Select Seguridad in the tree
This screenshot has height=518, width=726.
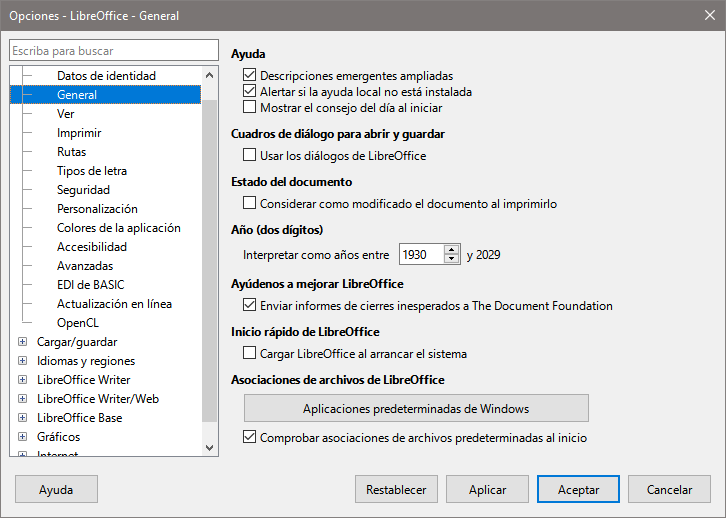pos(83,190)
